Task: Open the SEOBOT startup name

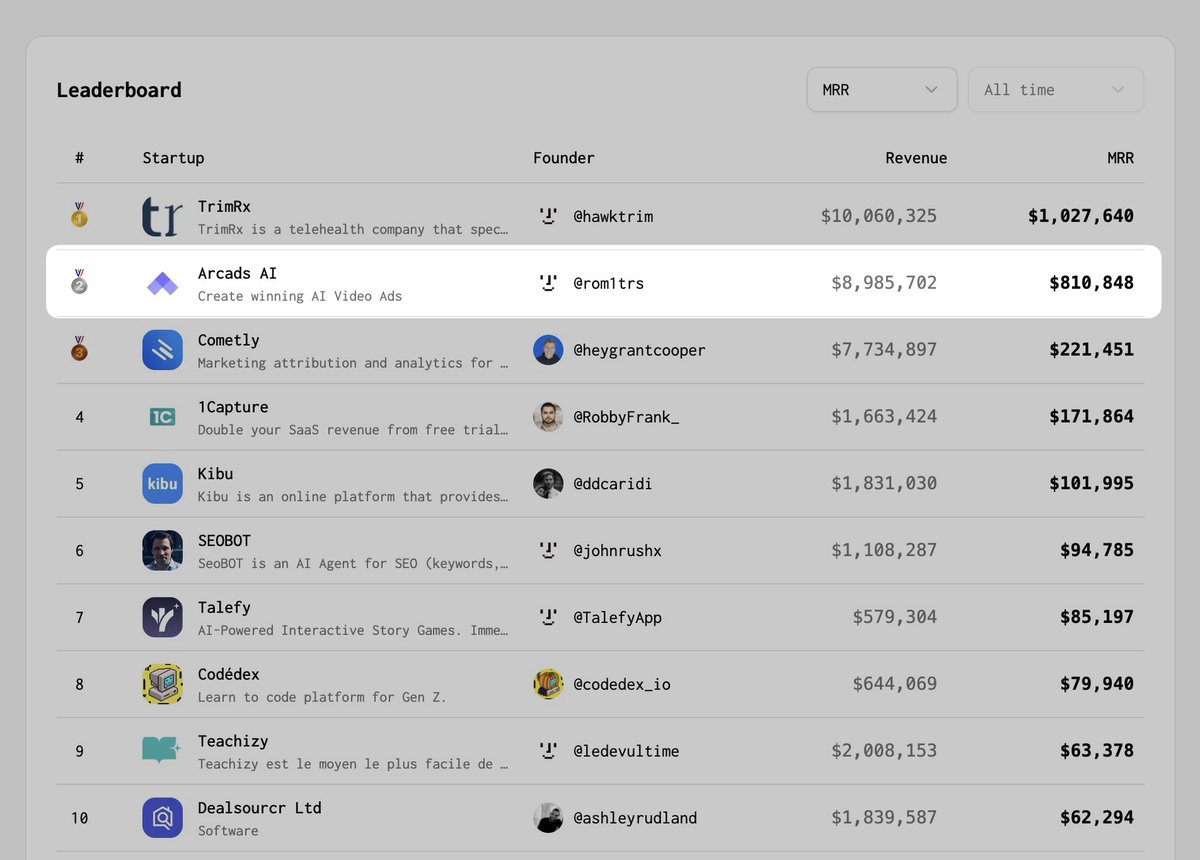Action: pyautogui.click(x=224, y=541)
